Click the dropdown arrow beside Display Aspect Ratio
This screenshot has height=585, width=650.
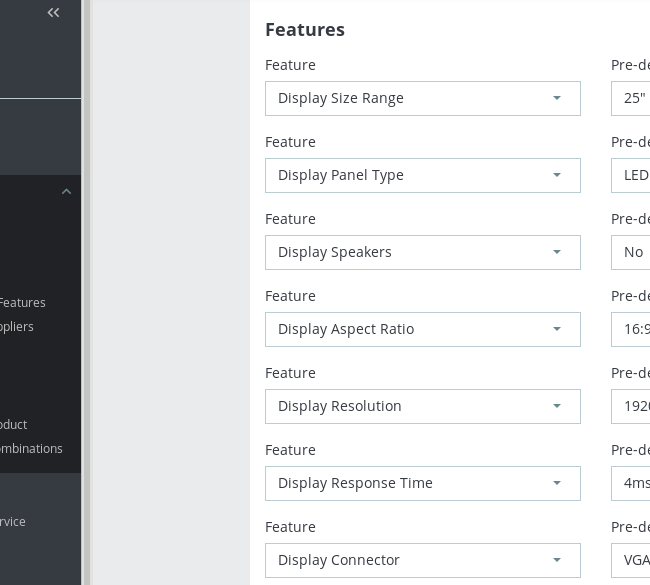coord(557,329)
